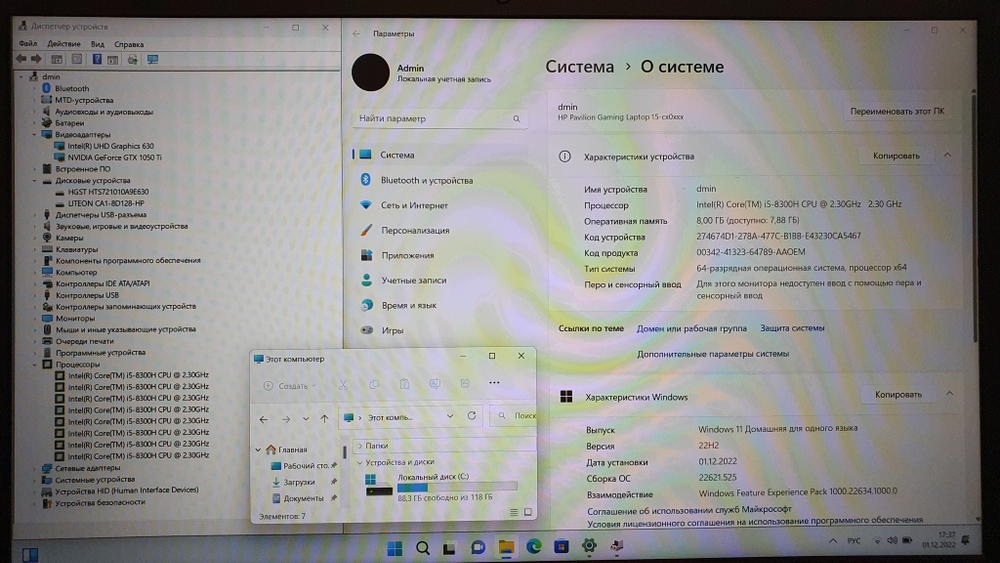Click Система breadcrumb in Settings header
This screenshot has height=563, width=1000.
[x=579, y=67]
